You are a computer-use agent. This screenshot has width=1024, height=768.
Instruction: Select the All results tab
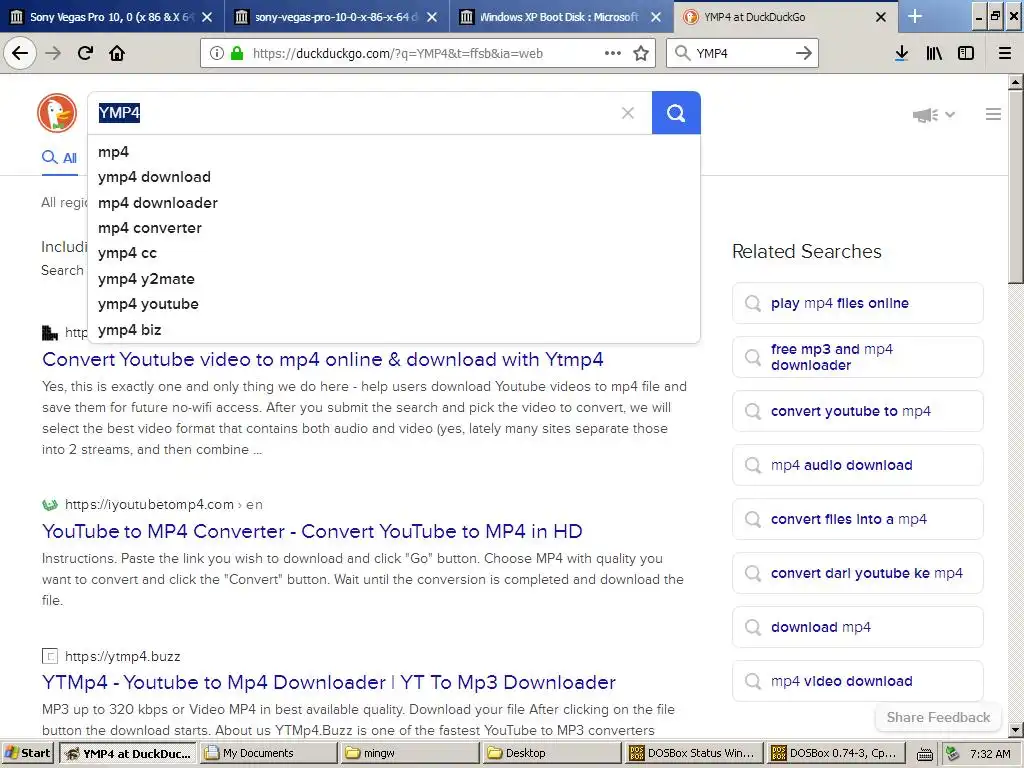(x=59, y=158)
